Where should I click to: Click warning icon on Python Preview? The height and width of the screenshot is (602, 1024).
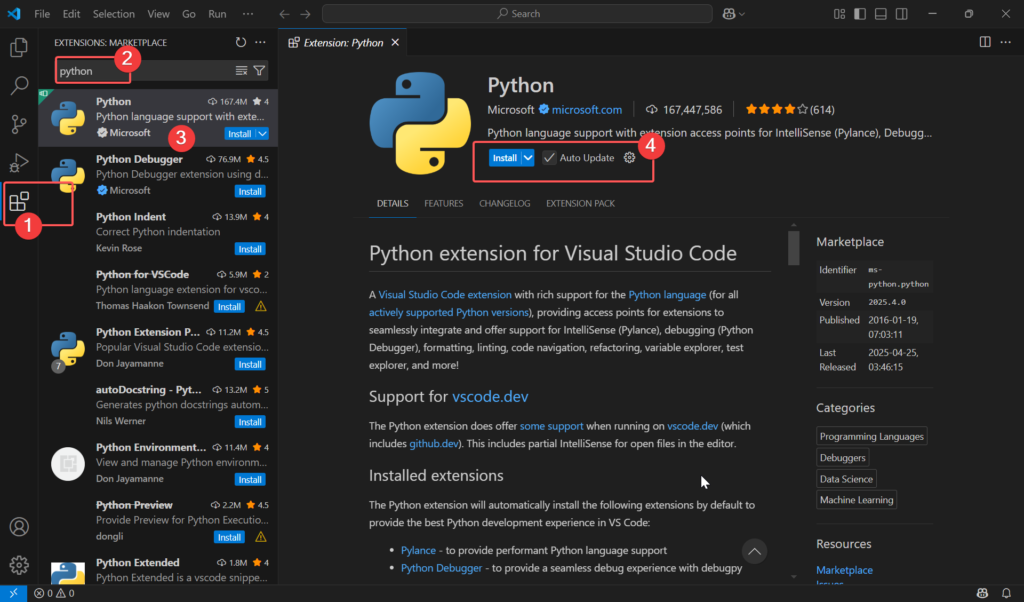(261, 537)
